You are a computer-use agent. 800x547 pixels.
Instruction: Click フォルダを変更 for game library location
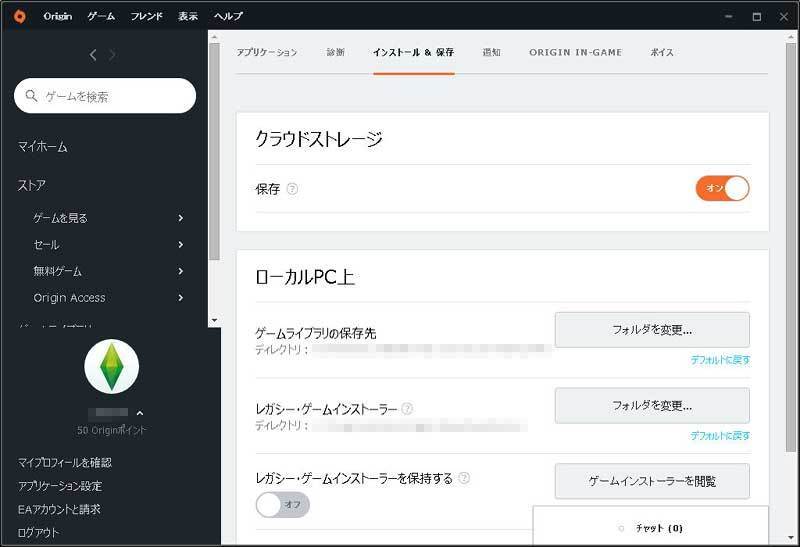click(652, 329)
